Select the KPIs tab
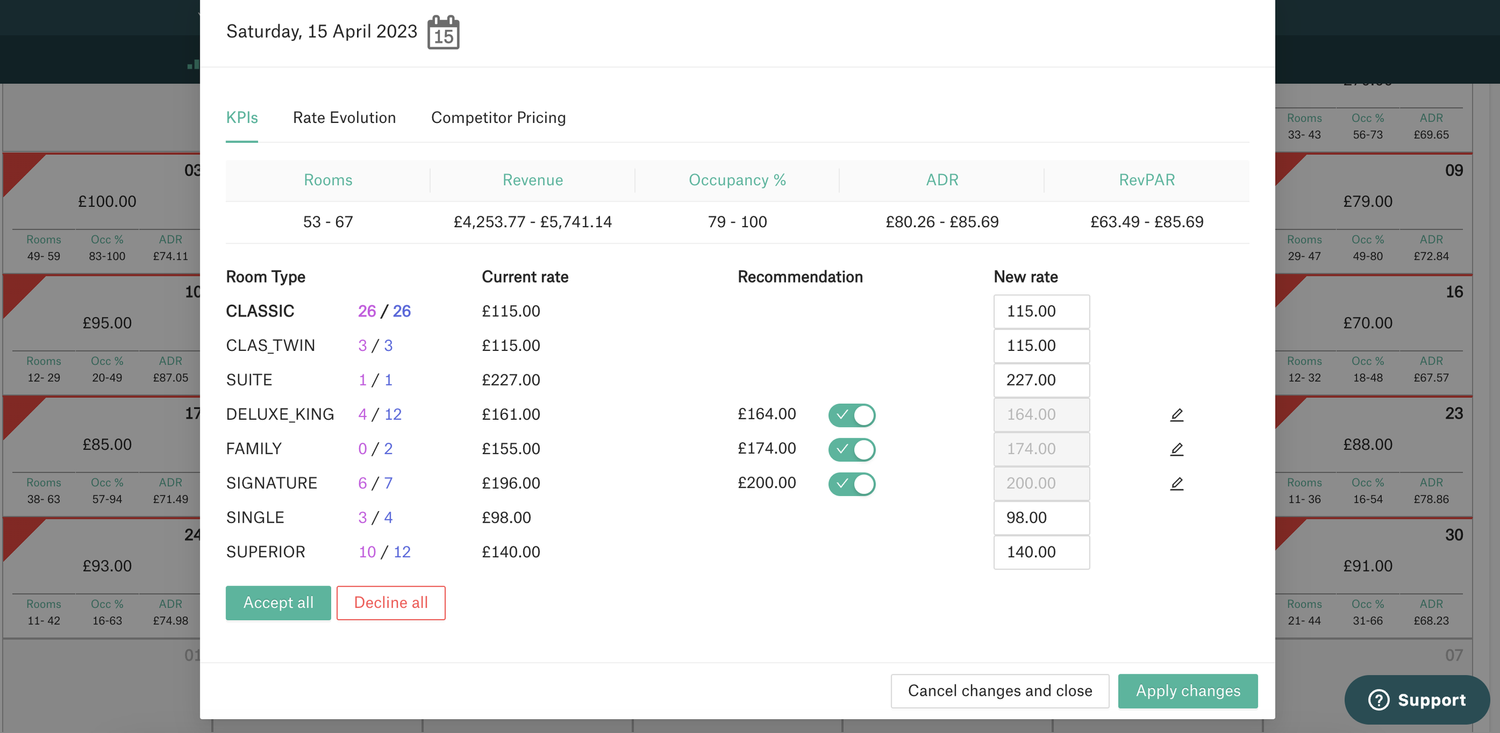1500x733 pixels. pyautogui.click(x=241, y=117)
